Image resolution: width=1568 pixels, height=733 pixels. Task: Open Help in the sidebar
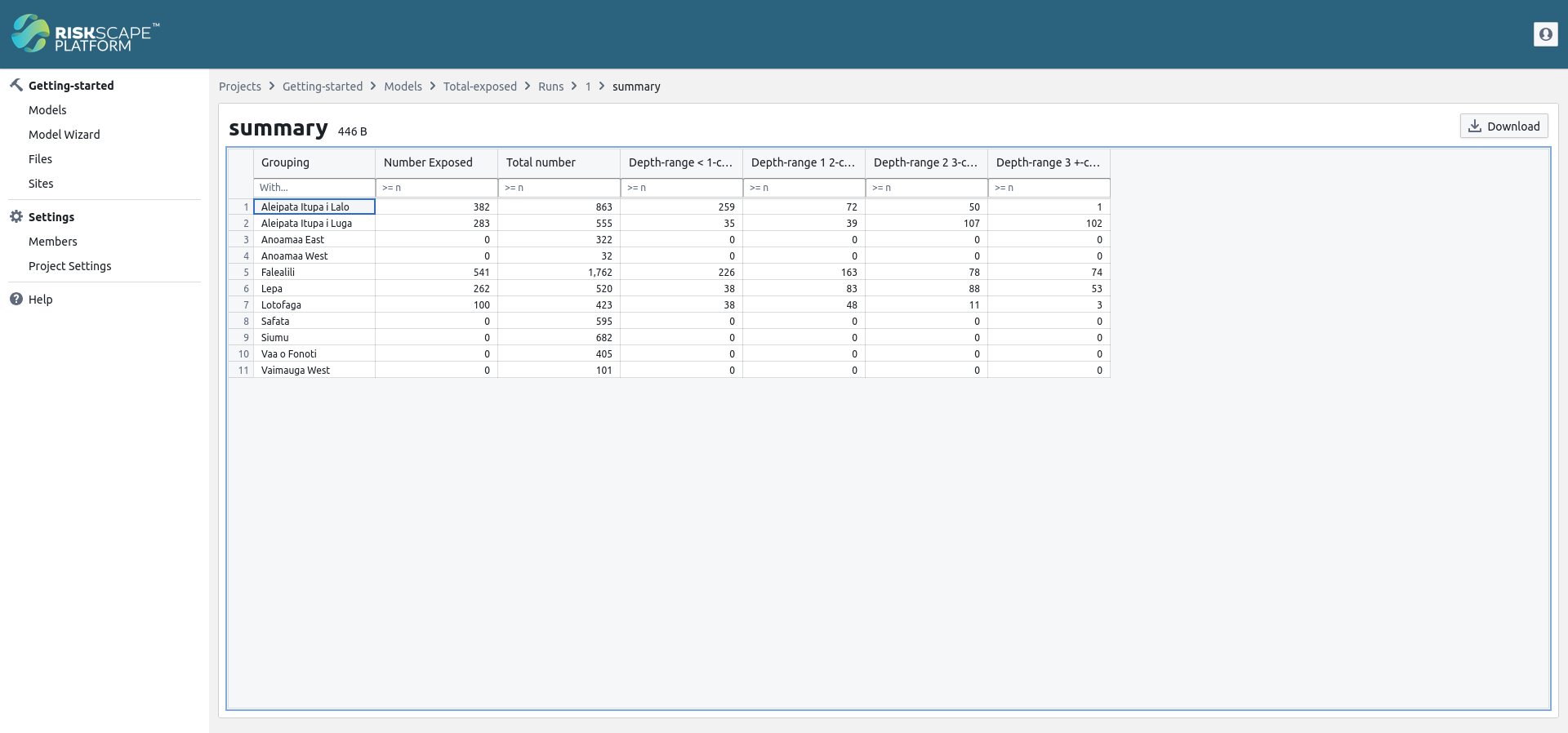coord(40,300)
